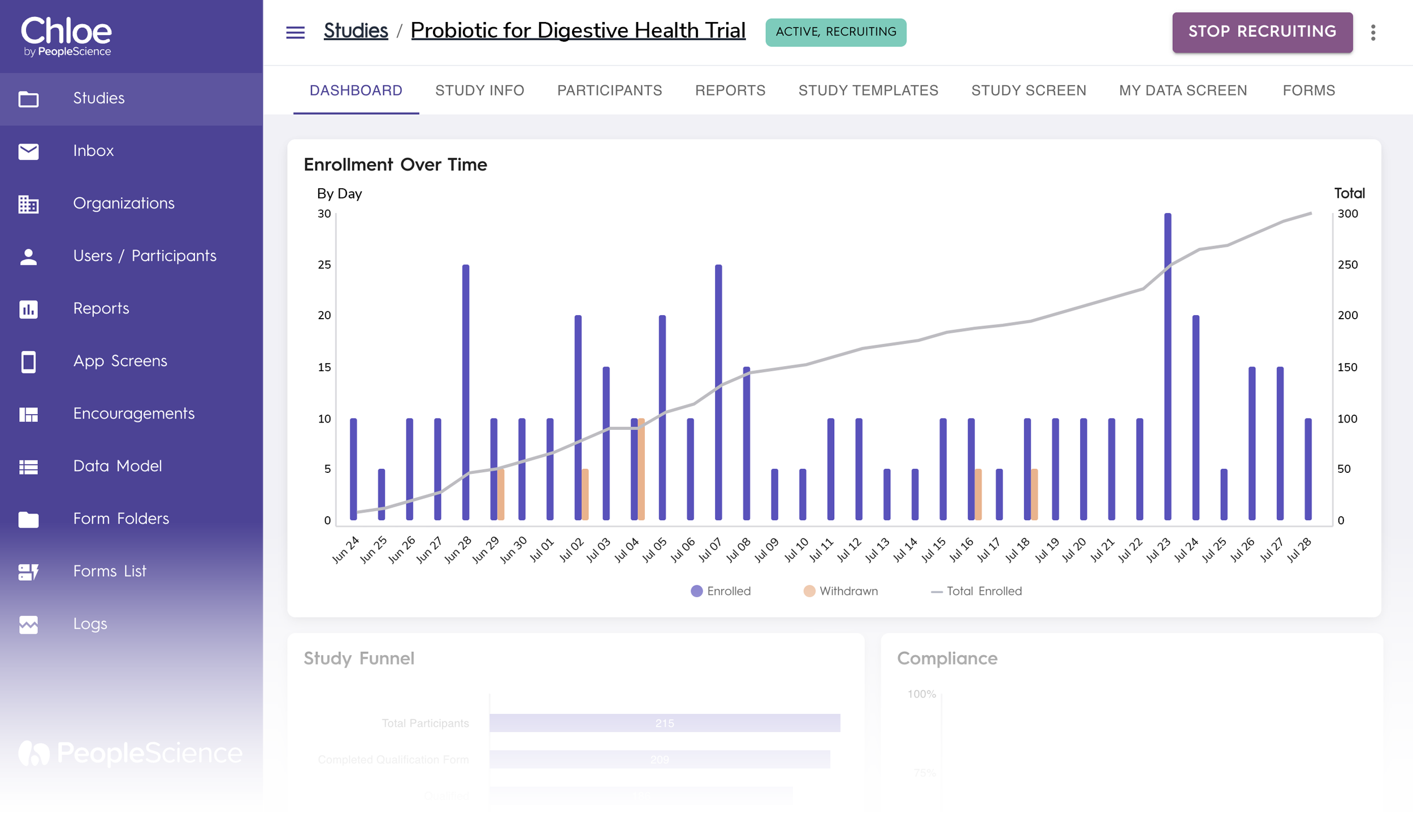Open App Screens phone icon
Viewport: 1413px width, 840px height.
point(28,362)
